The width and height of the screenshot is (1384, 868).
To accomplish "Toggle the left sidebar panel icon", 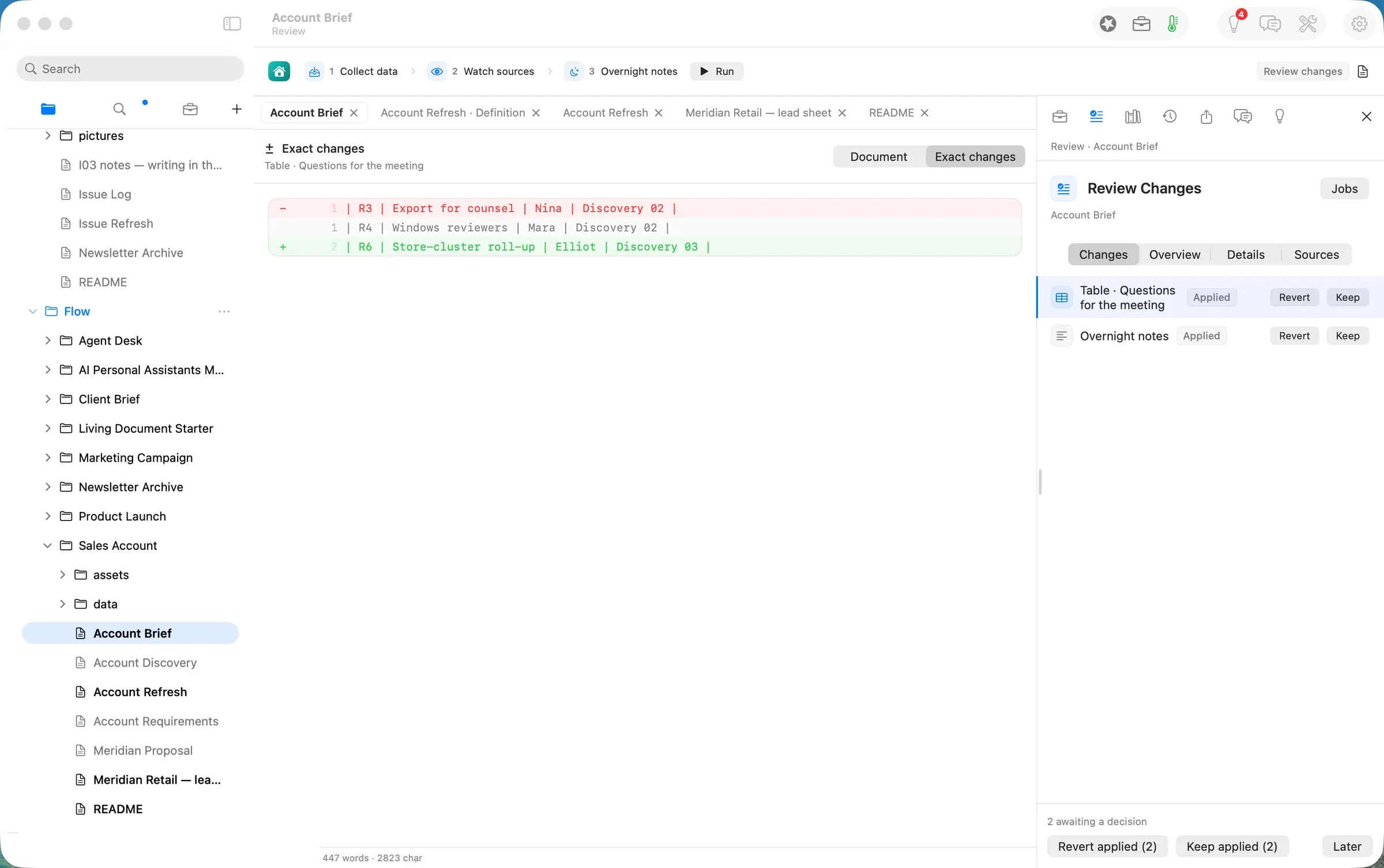I will coord(232,24).
